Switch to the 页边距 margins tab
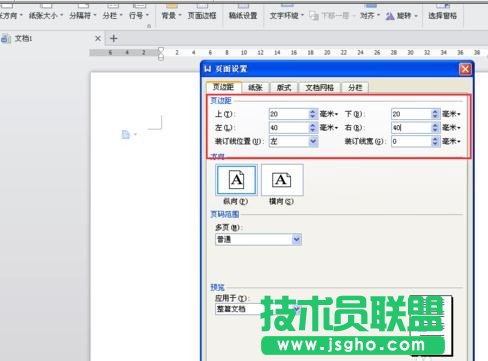 (x=223, y=87)
